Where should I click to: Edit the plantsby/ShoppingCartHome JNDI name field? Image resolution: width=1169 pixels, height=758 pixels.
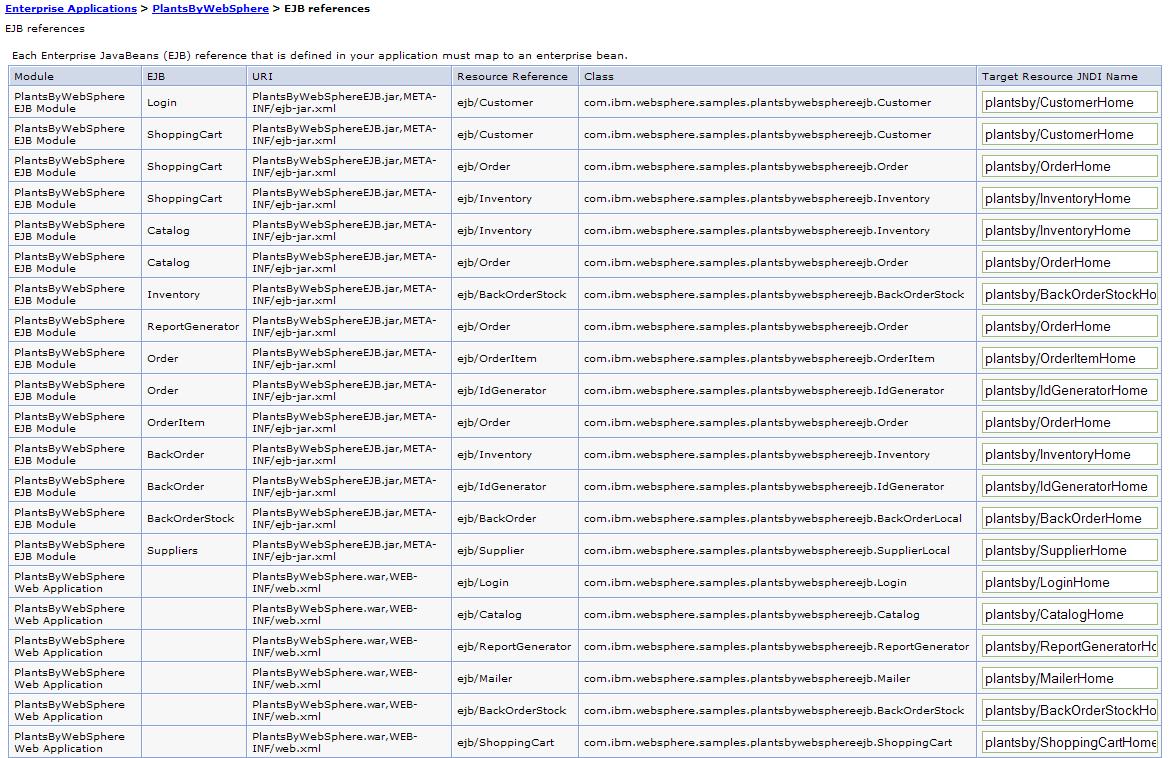tap(1069, 744)
